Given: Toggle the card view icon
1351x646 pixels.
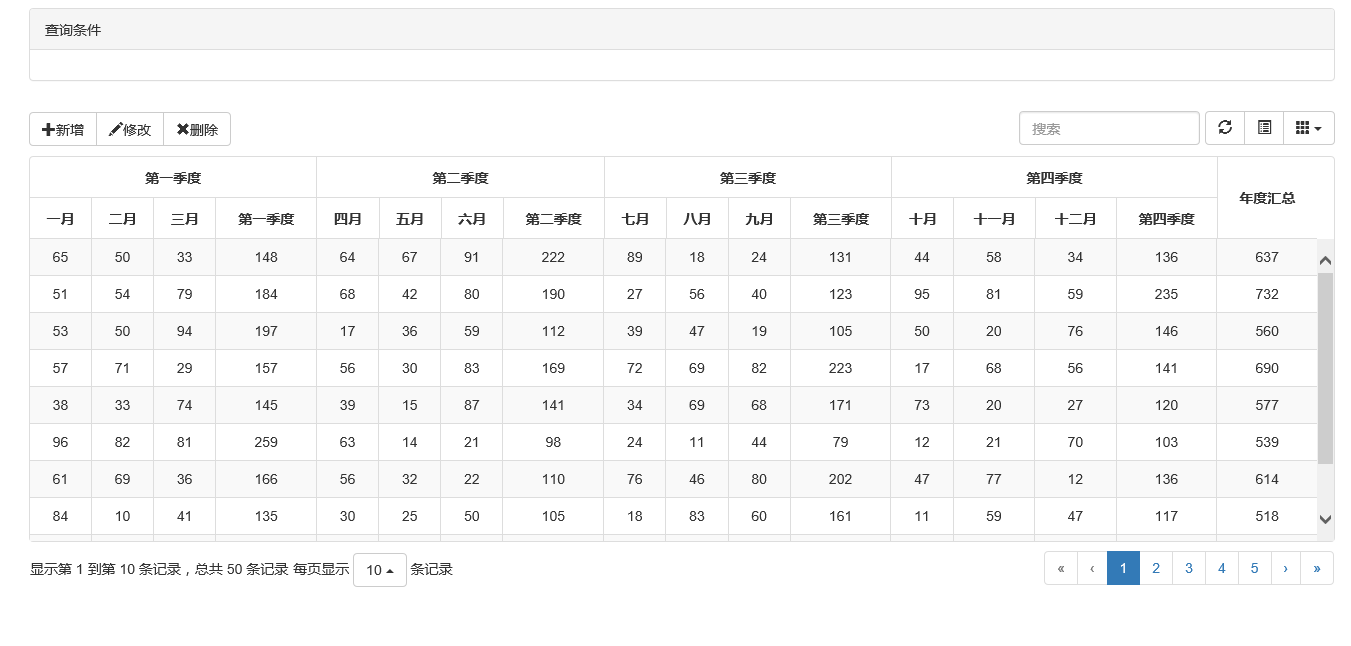Looking at the screenshot, I should [x=1264, y=128].
